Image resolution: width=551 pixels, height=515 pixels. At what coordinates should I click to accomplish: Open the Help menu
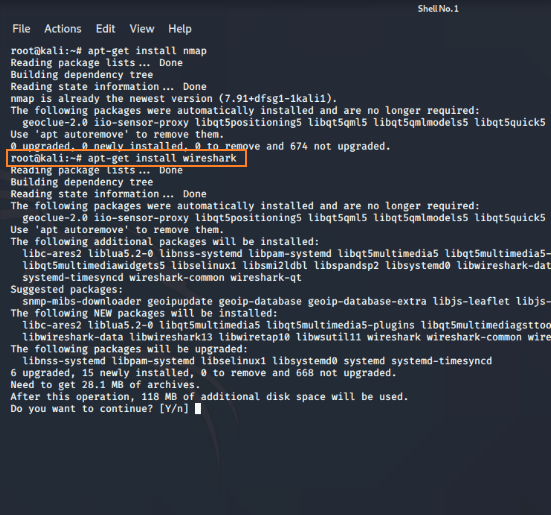coord(180,29)
